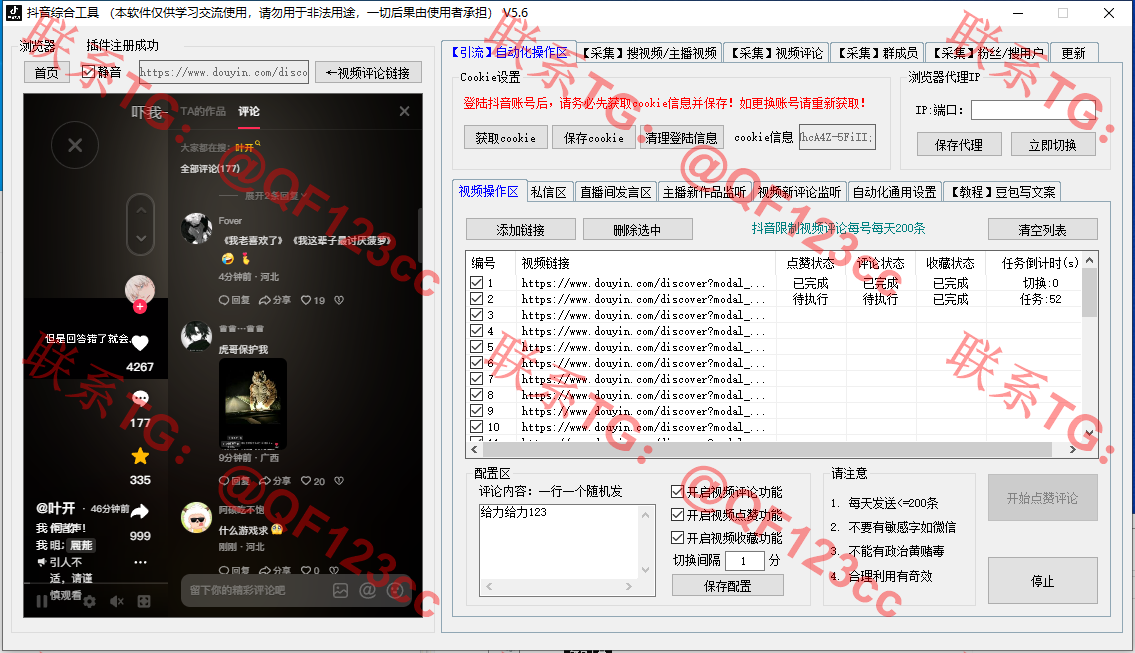
Task: Click the 立即切换 proxy button
Action: coord(1052,145)
